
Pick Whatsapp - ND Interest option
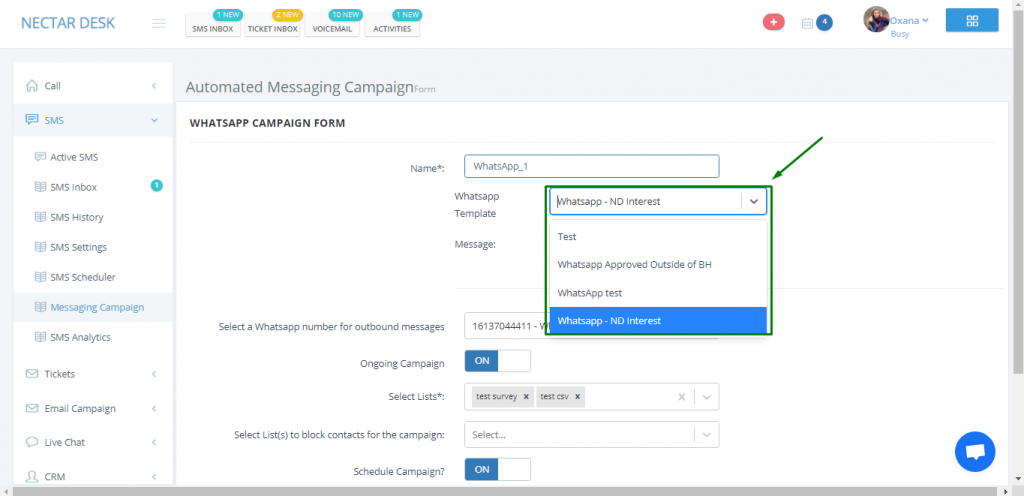coord(658,320)
